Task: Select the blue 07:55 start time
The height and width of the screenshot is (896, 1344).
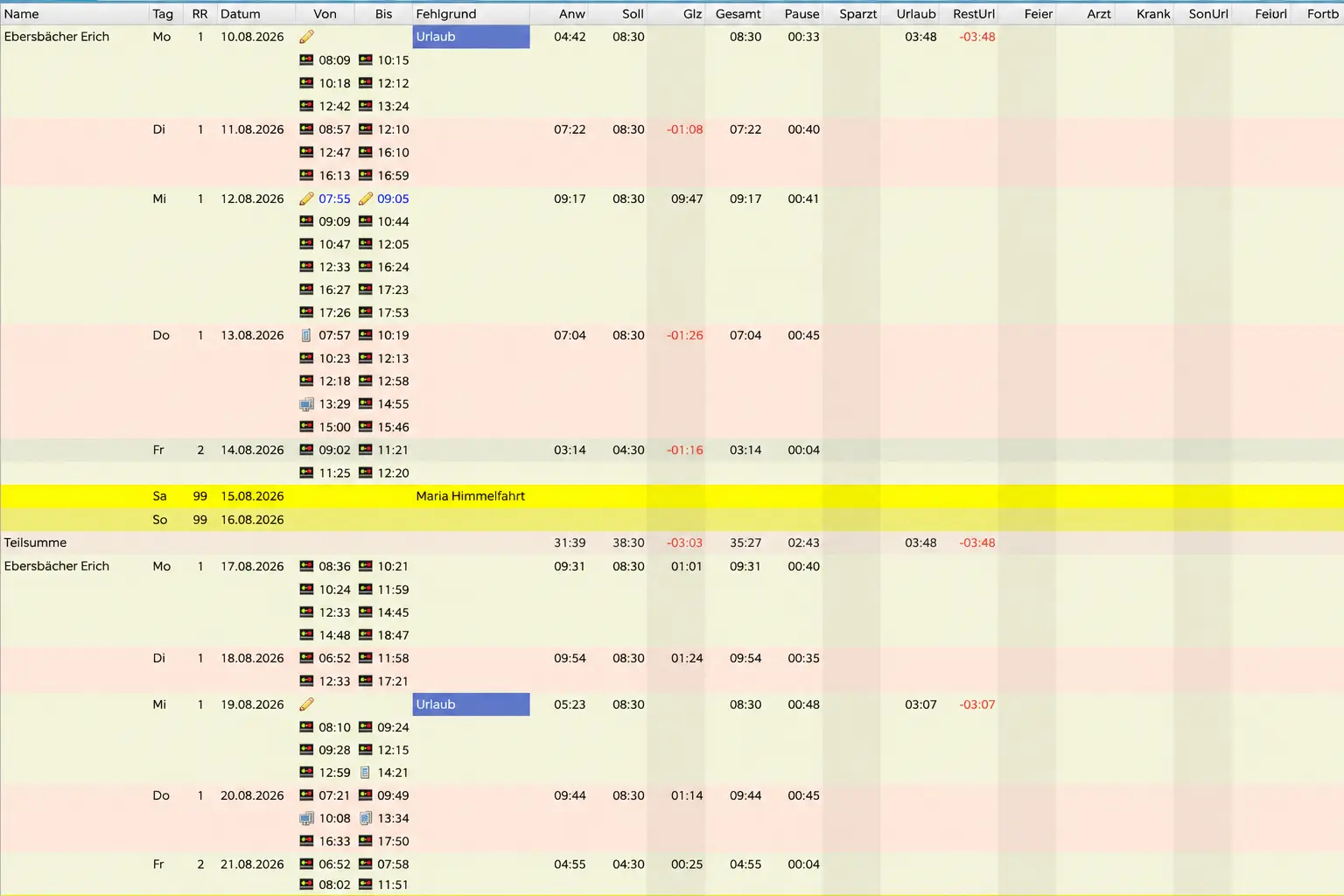Action: [x=334, y=199]
